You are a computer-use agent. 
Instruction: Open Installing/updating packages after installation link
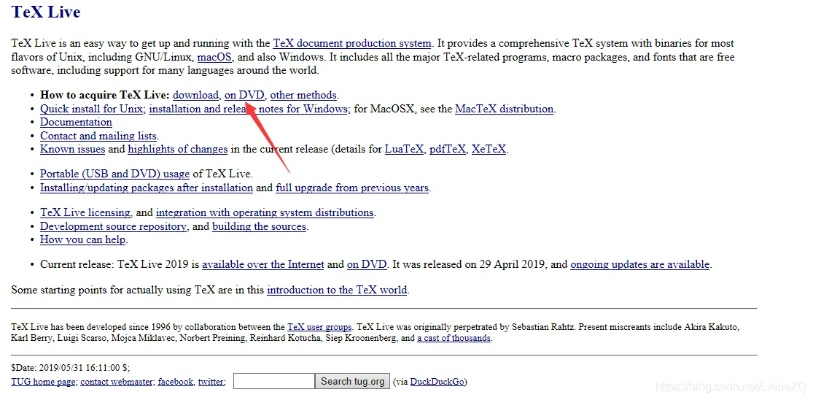click(146, 187)
